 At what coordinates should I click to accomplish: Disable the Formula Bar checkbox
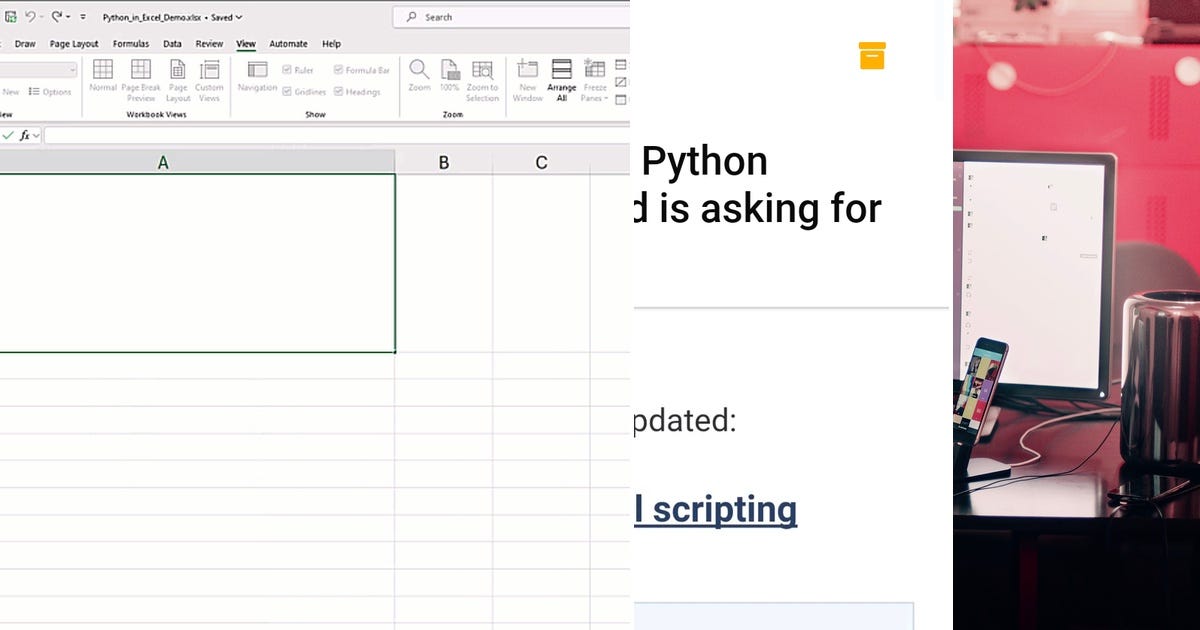click(x=338, y=69)
